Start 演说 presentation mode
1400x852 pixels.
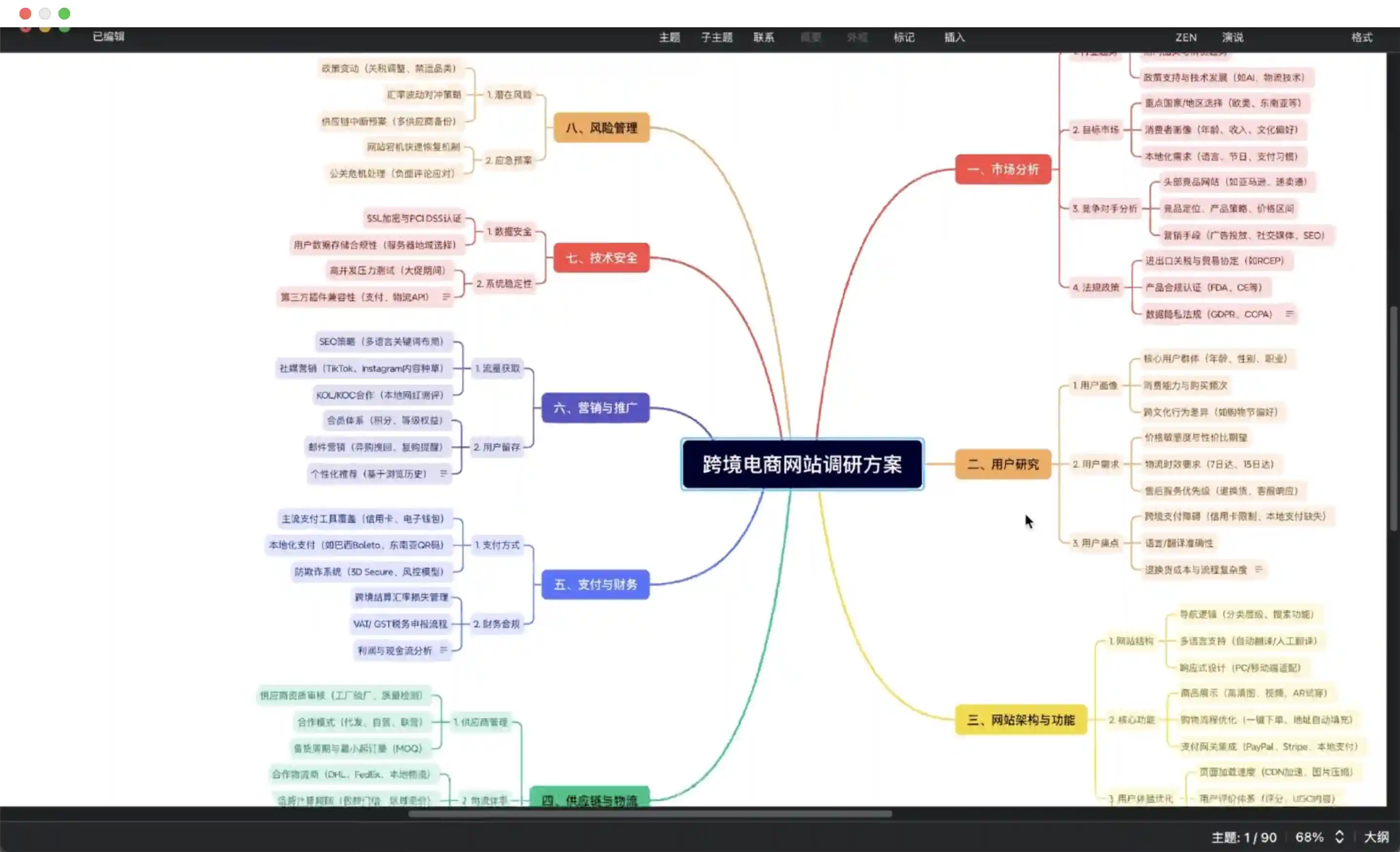(1233, 37)
